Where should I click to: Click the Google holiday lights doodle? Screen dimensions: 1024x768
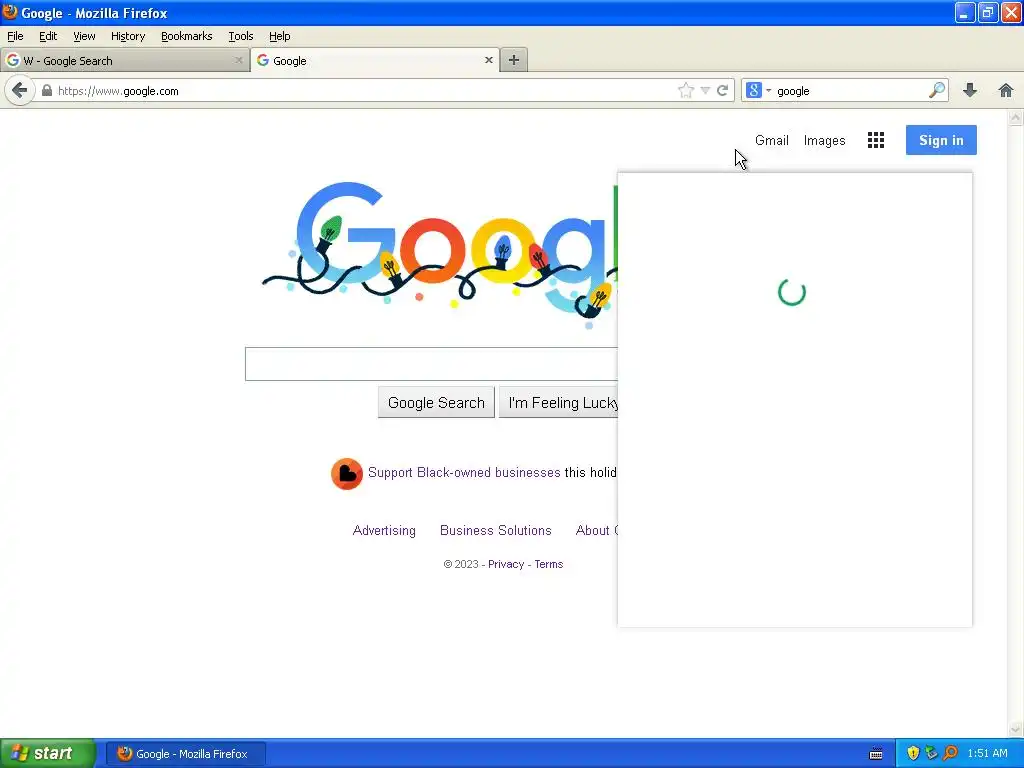click(440, 255)
